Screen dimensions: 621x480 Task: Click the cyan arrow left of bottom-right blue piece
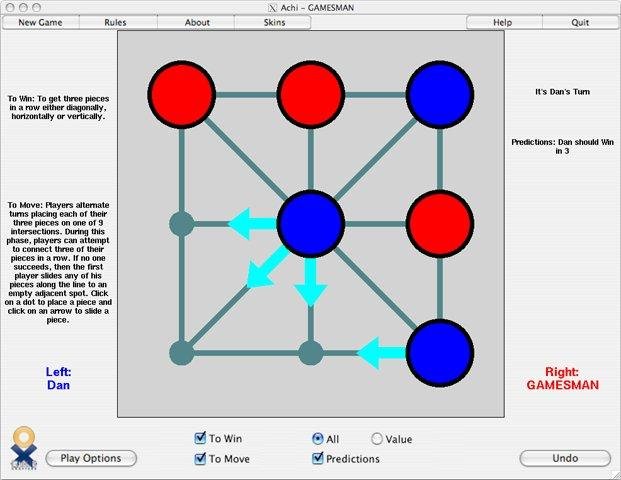tap(381, 353)
